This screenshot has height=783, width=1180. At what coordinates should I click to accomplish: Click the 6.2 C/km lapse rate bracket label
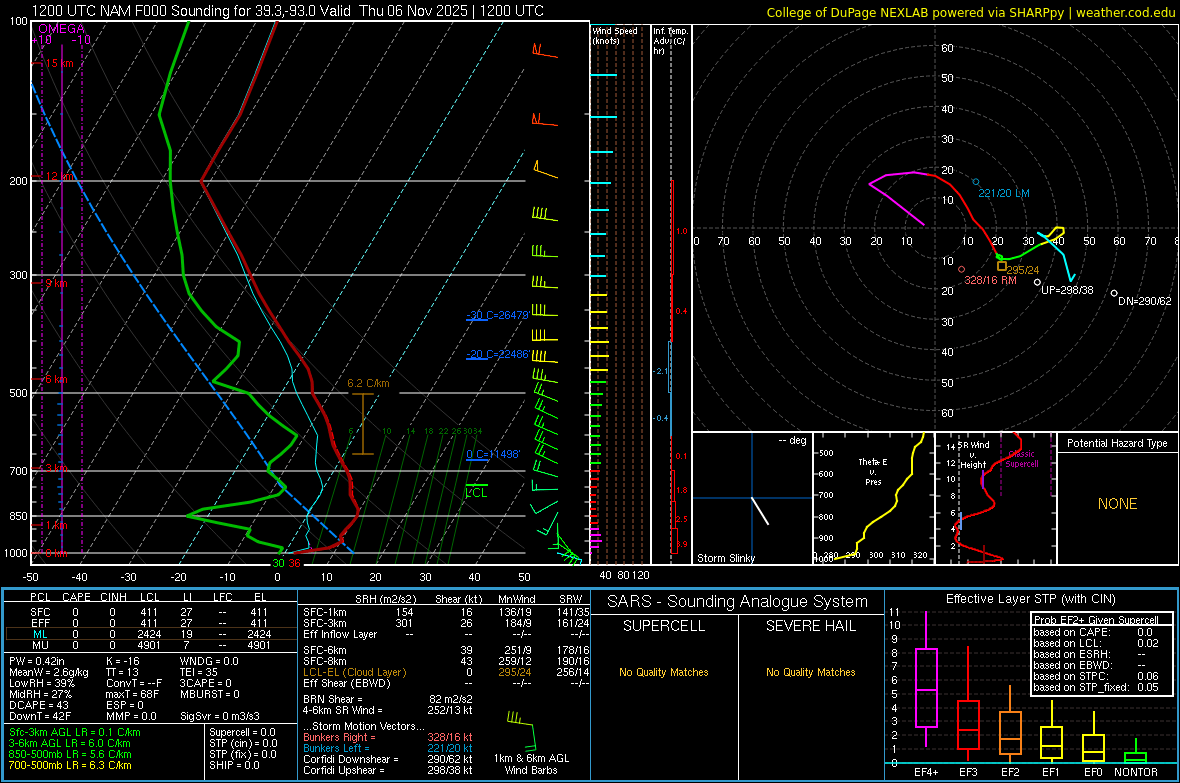368,383
